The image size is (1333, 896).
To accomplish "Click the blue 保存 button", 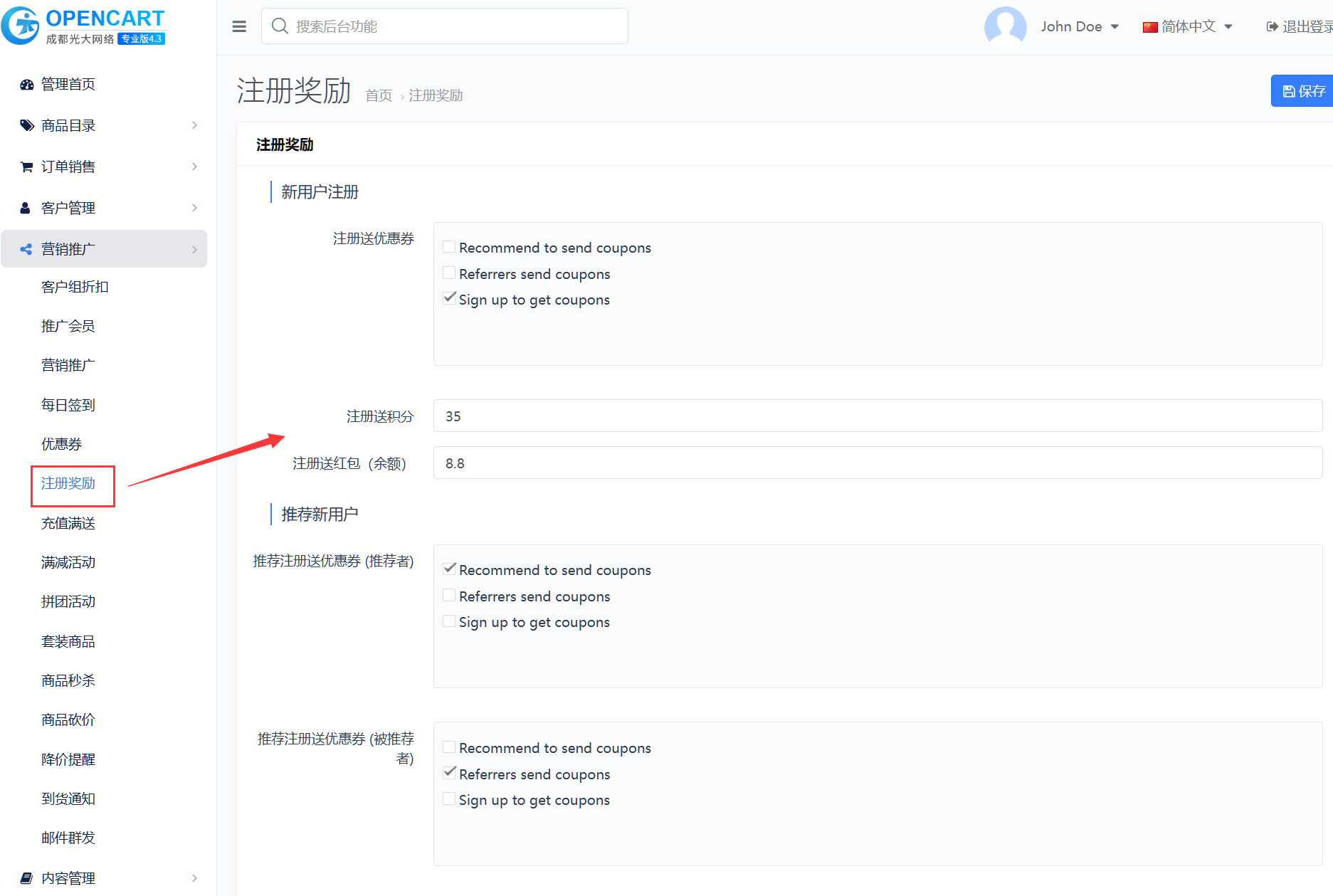I will [1302, 91].
